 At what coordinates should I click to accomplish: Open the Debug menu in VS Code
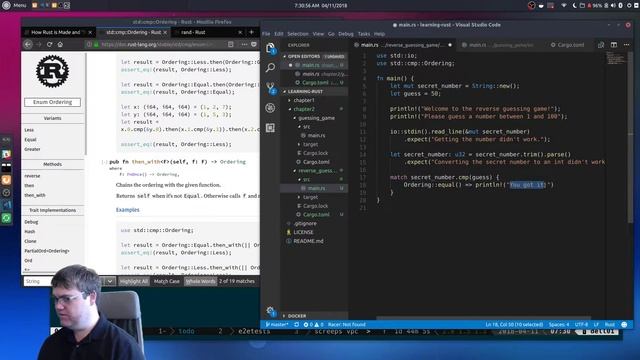click(x=346, y=34)
